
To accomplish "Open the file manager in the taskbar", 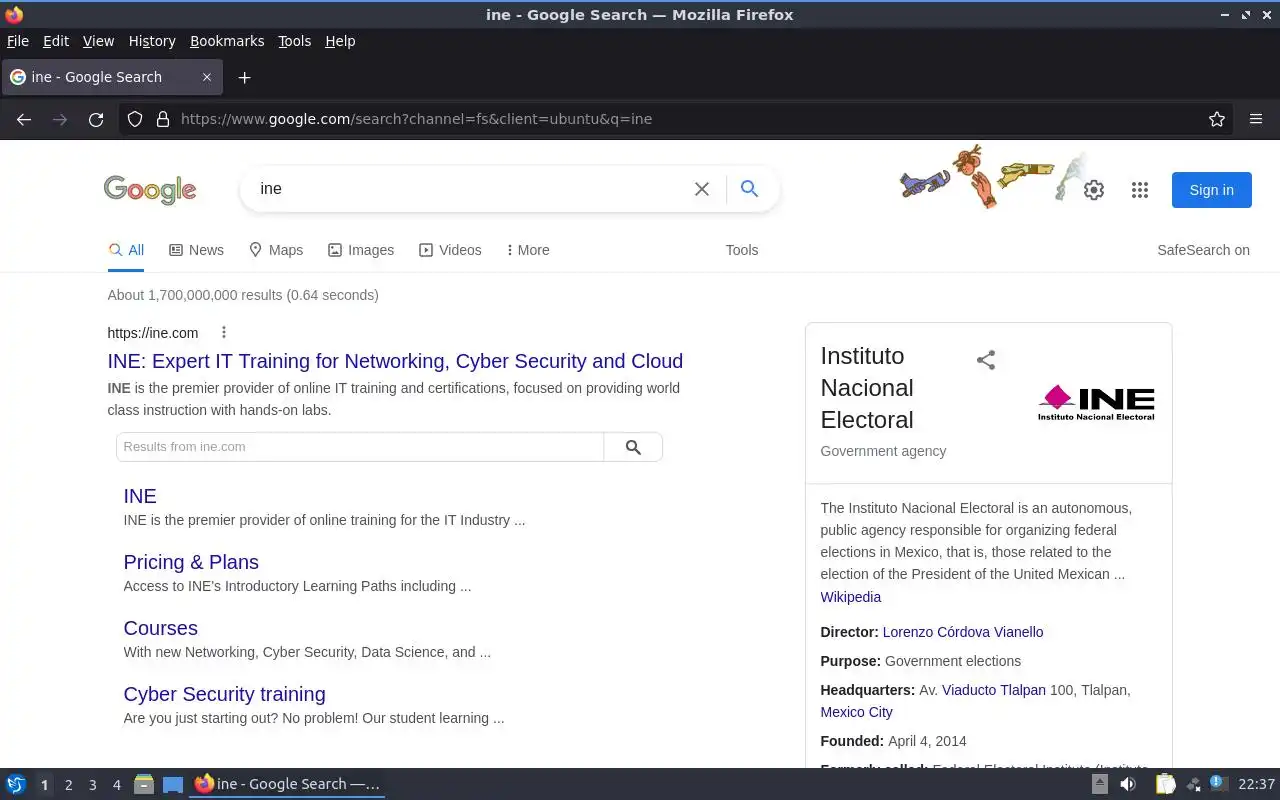I will (144, 785).
